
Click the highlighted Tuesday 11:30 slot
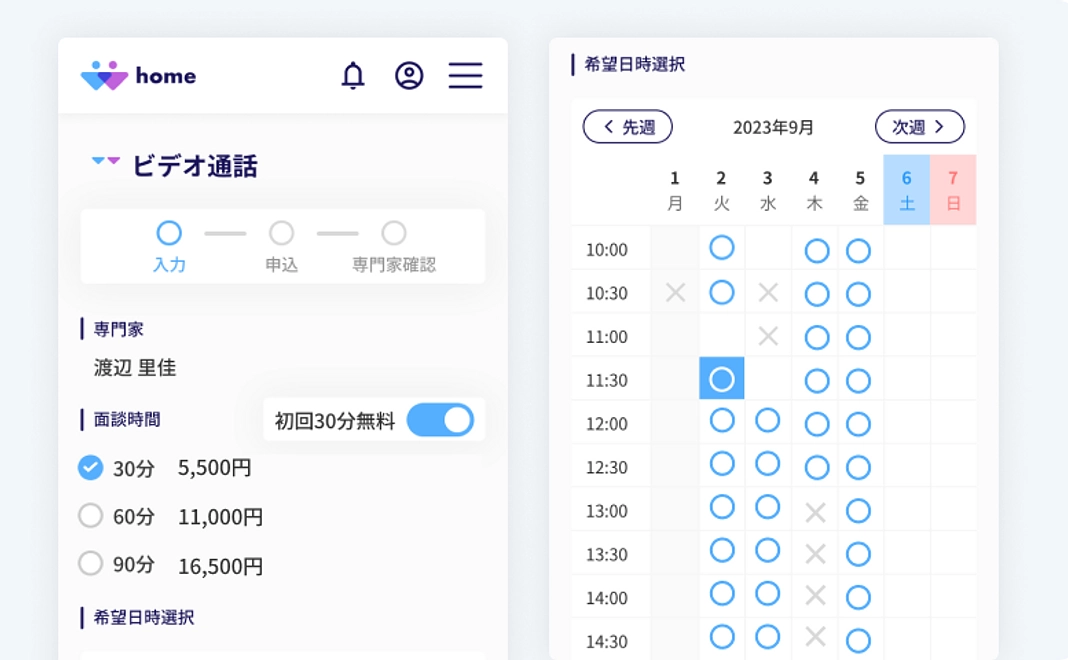point(721,379)
